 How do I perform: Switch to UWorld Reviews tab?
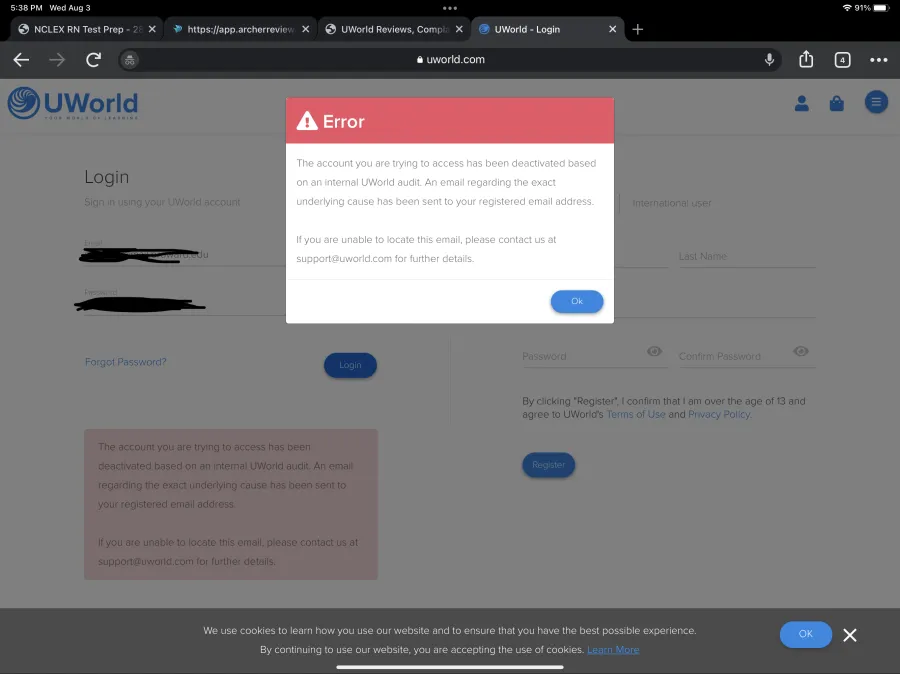click(394, 29)
